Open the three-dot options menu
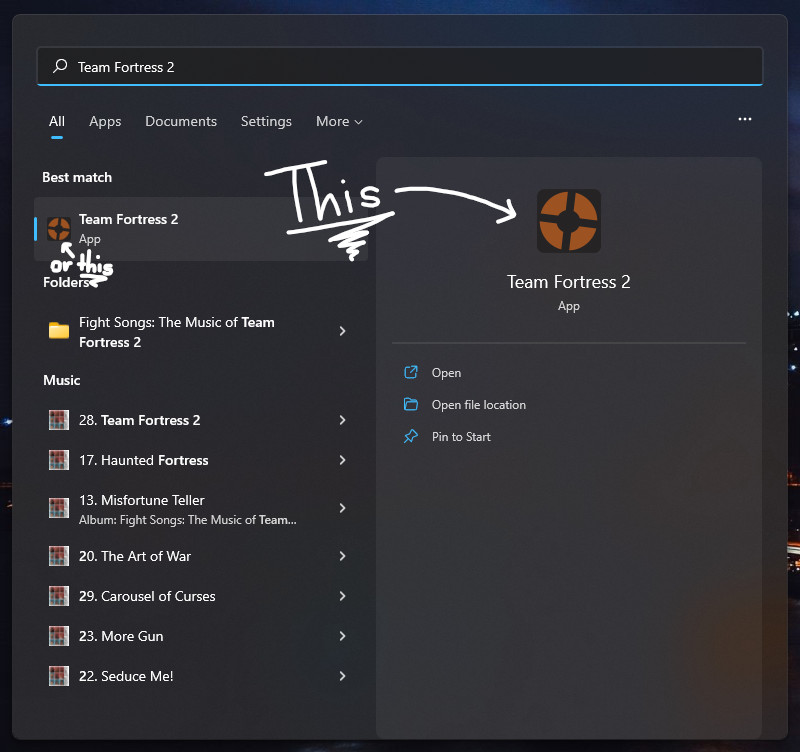Screen dimensions: 800x752 coord(745,119)
